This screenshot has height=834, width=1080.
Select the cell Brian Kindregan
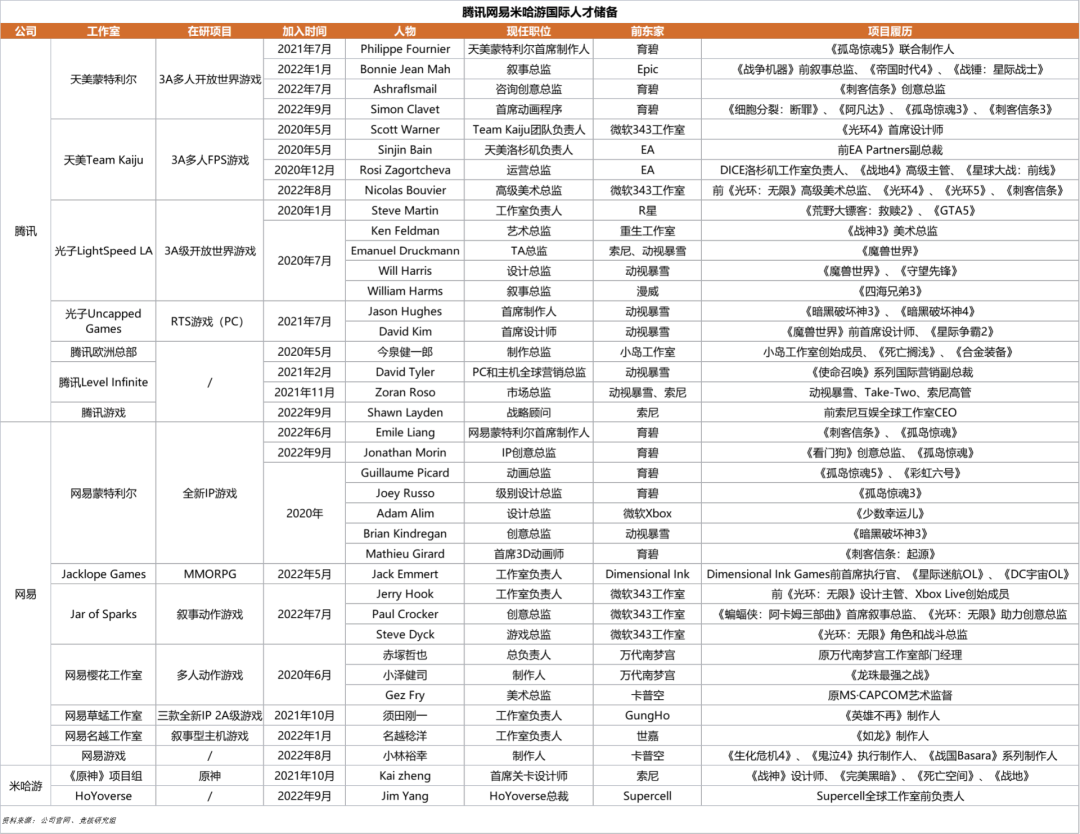coord(405,534)
